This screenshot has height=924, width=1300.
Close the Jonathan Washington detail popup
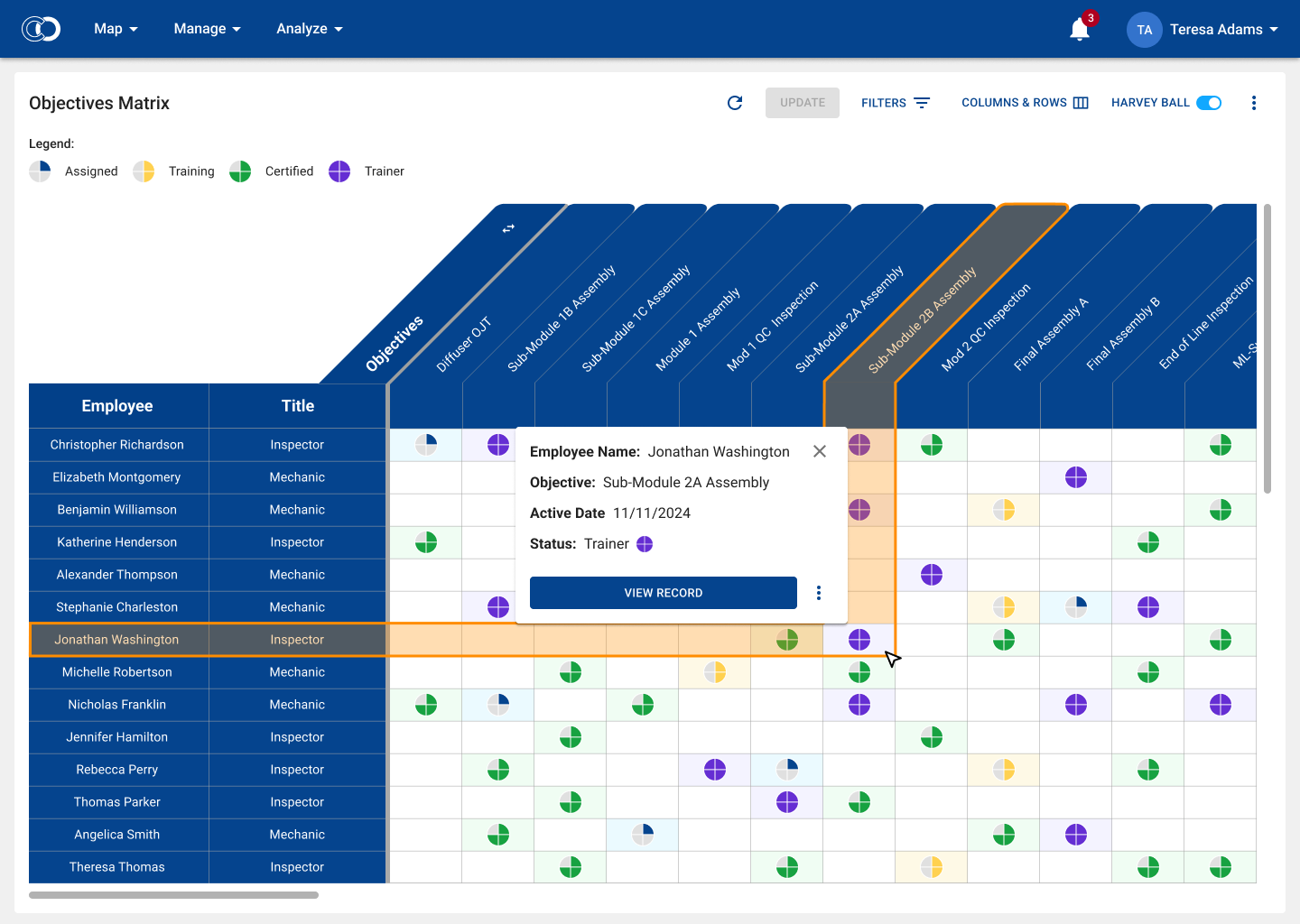pos(819,451)
